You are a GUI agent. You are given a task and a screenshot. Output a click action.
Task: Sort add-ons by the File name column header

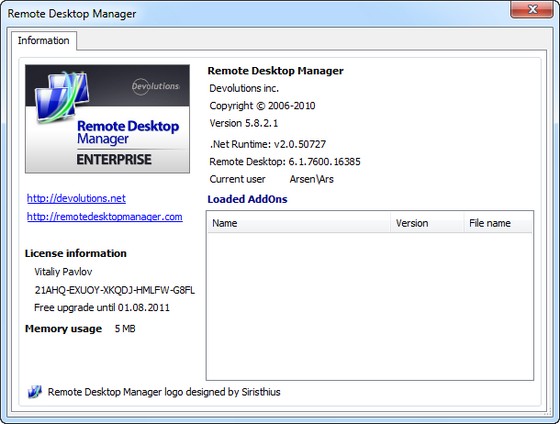498,223
